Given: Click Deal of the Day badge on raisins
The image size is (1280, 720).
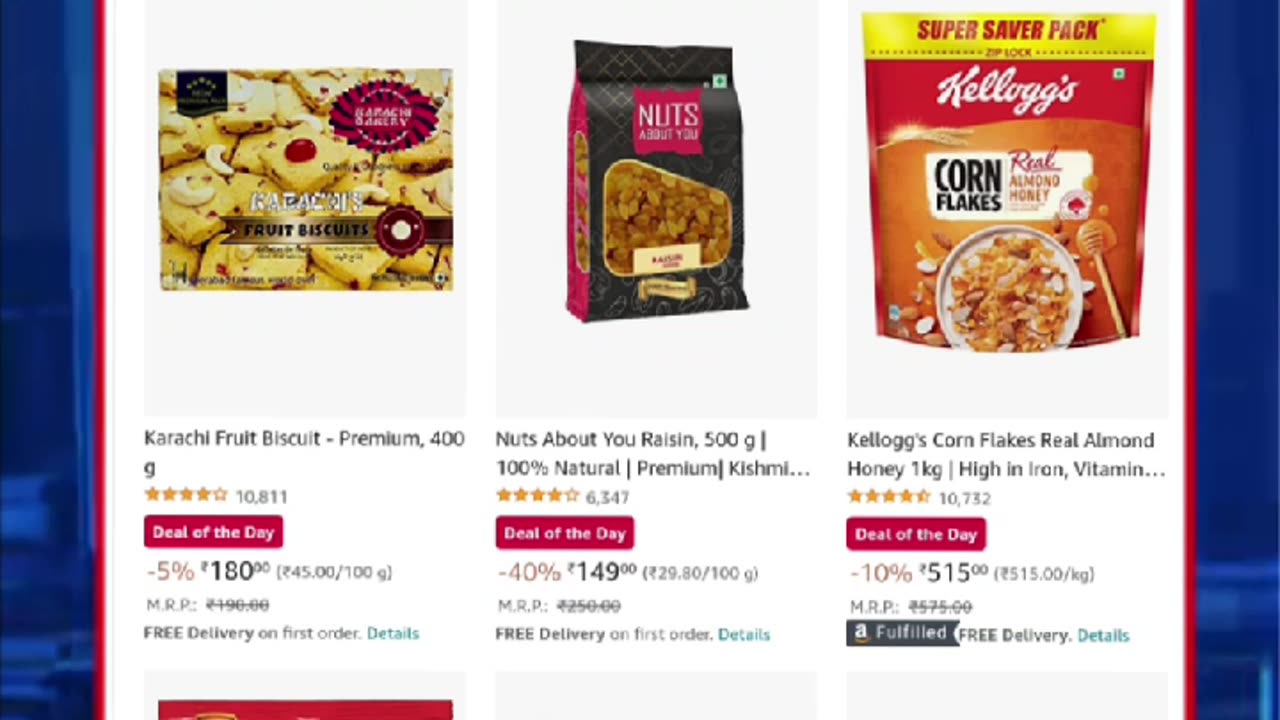Looking at the screenshot, I should coord(564,533).
